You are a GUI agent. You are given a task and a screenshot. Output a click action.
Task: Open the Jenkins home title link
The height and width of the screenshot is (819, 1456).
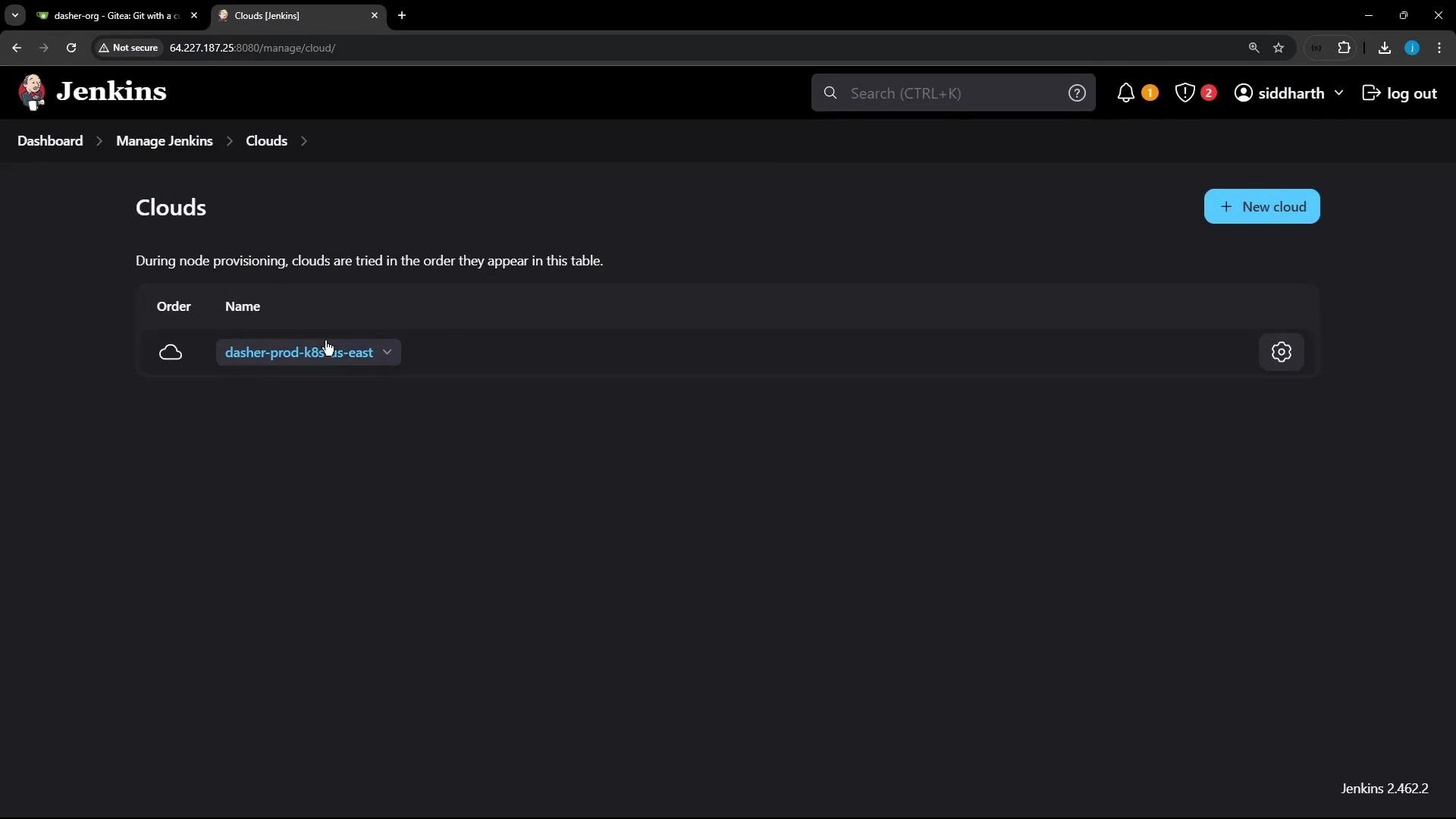pos(111,92)
